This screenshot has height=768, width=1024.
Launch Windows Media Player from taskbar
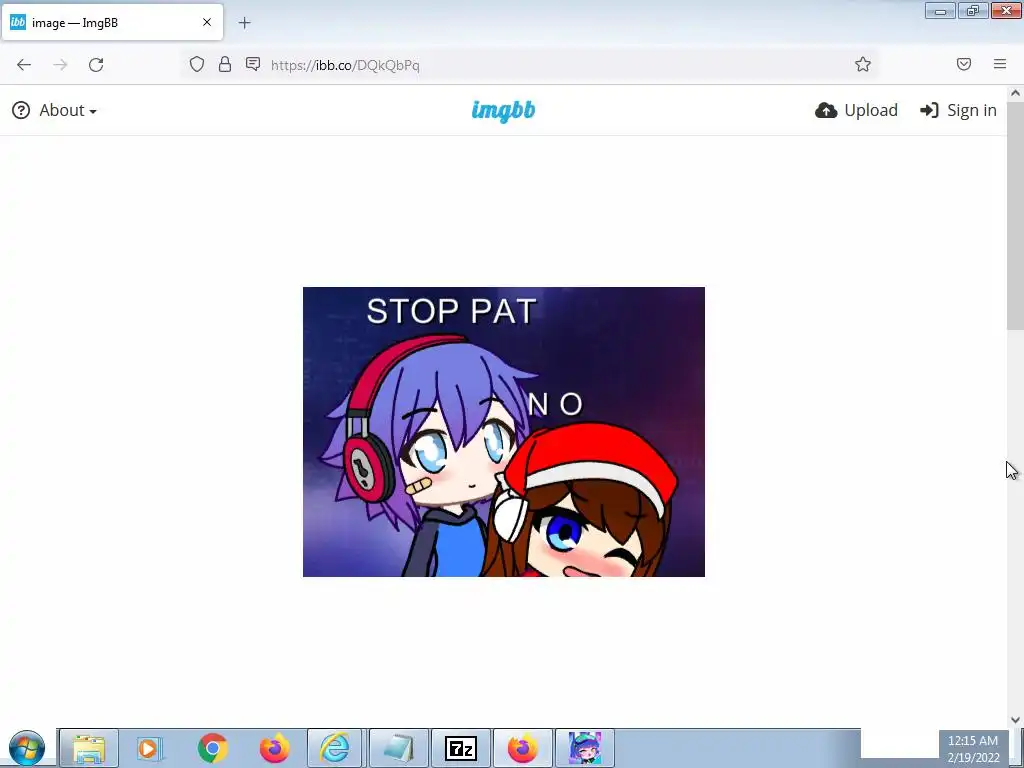pos(150,748)
